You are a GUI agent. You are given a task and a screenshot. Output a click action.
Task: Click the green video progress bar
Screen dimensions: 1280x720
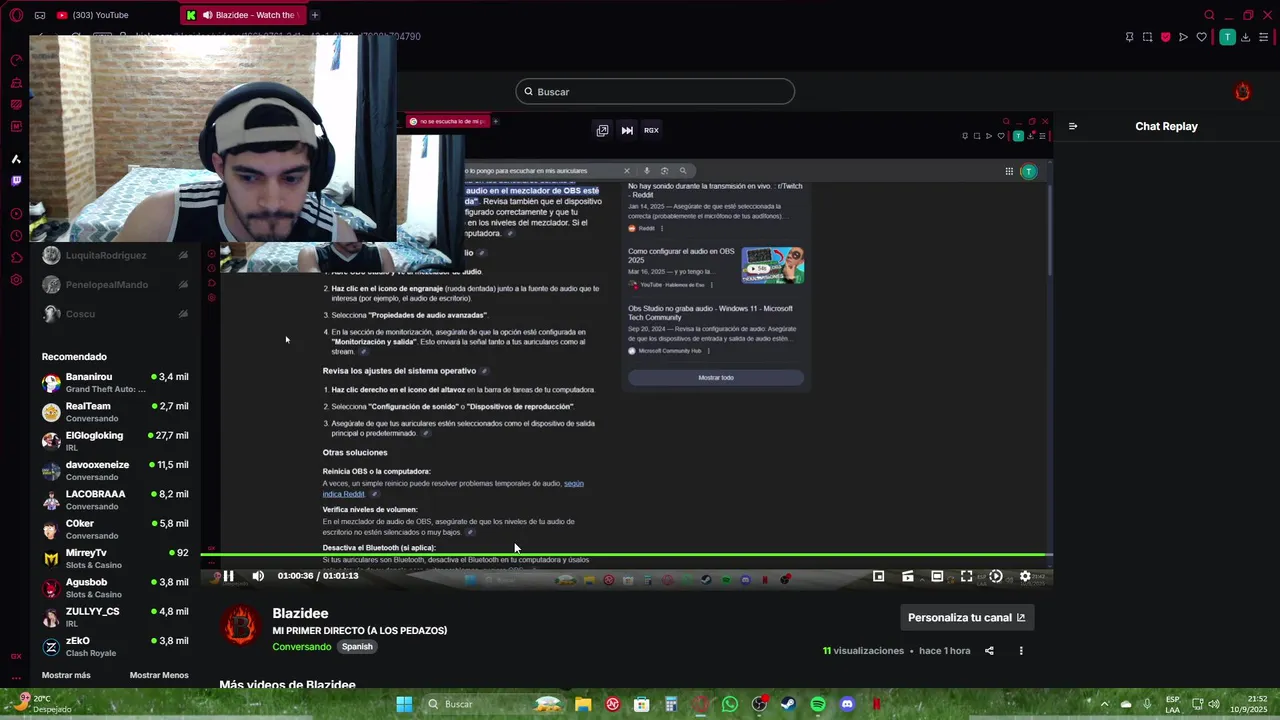point(626,554)
